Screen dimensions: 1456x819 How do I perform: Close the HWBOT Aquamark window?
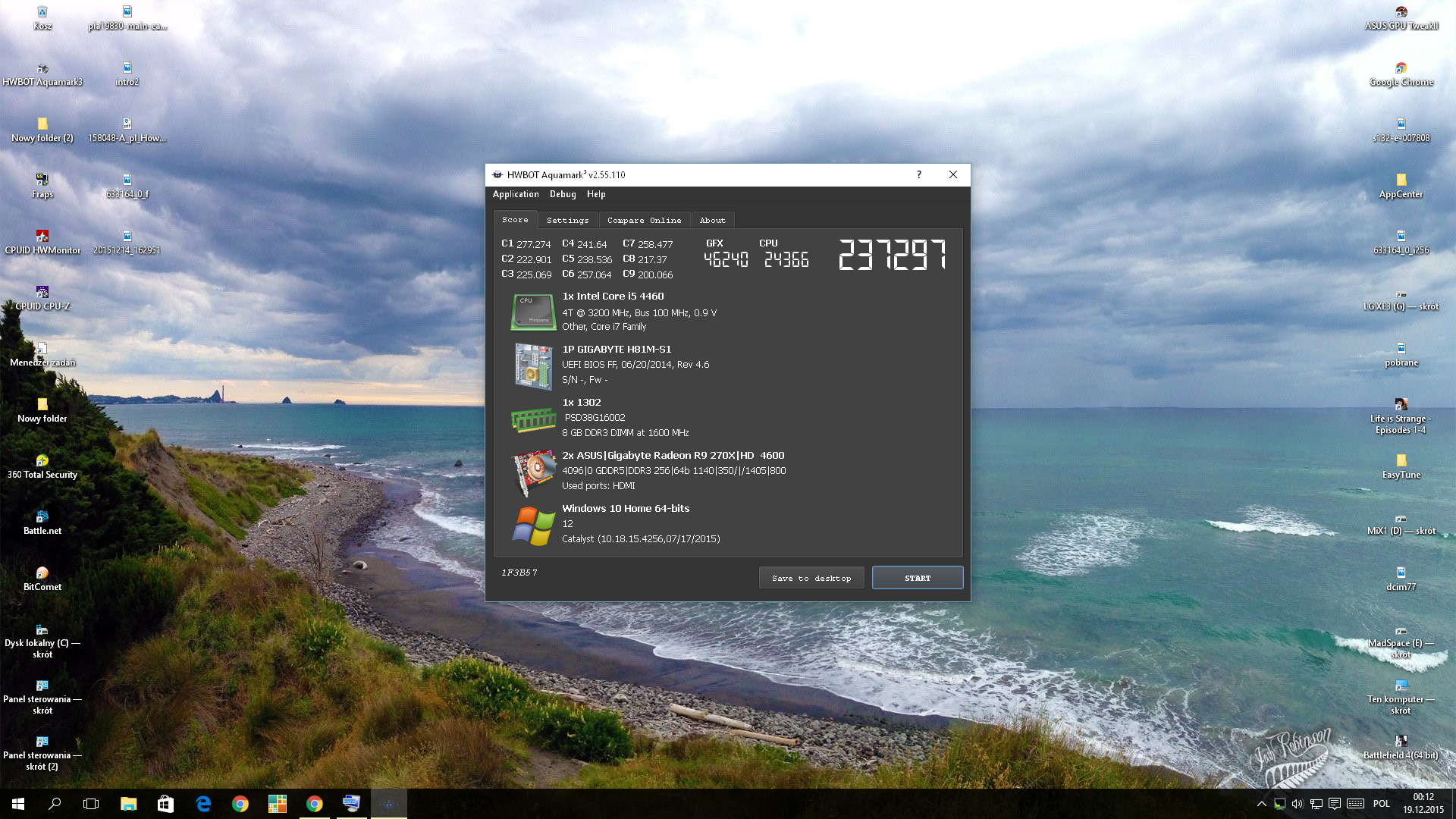953,174
